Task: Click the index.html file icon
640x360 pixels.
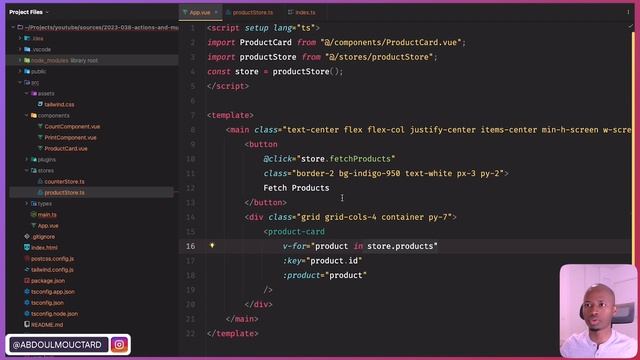Action: pos(27,248)
